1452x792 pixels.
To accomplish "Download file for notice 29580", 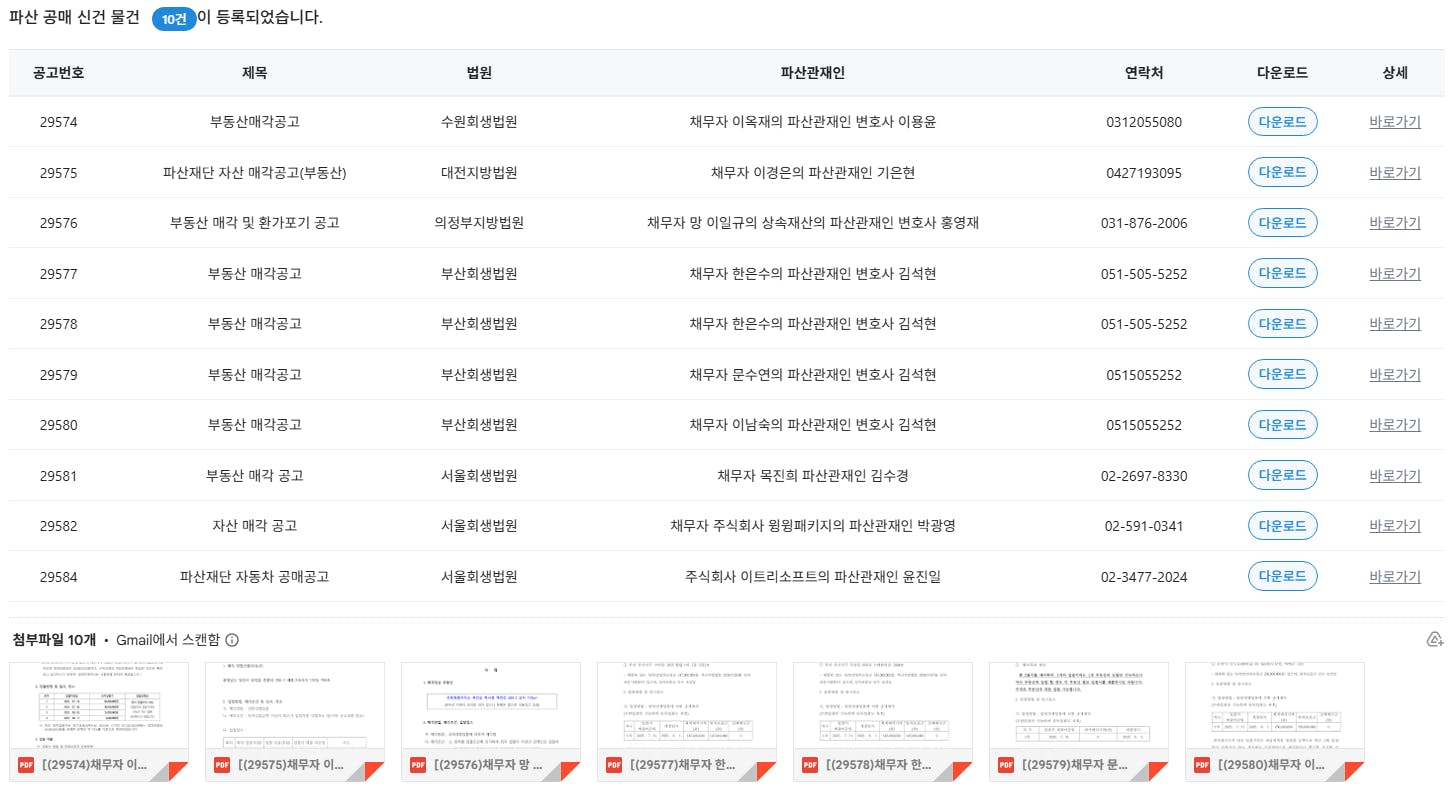I will click(1282, 424).
